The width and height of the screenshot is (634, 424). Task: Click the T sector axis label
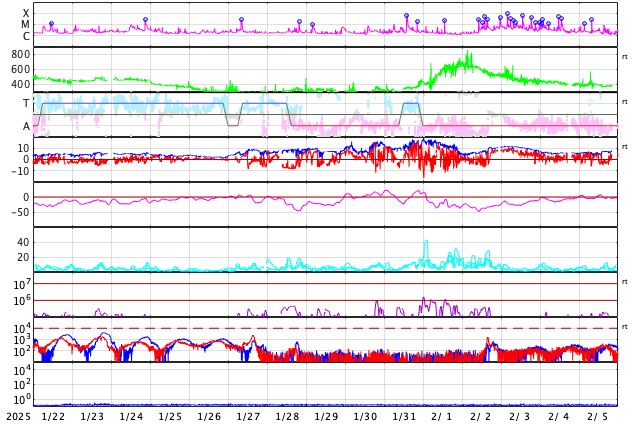[26, 103]
